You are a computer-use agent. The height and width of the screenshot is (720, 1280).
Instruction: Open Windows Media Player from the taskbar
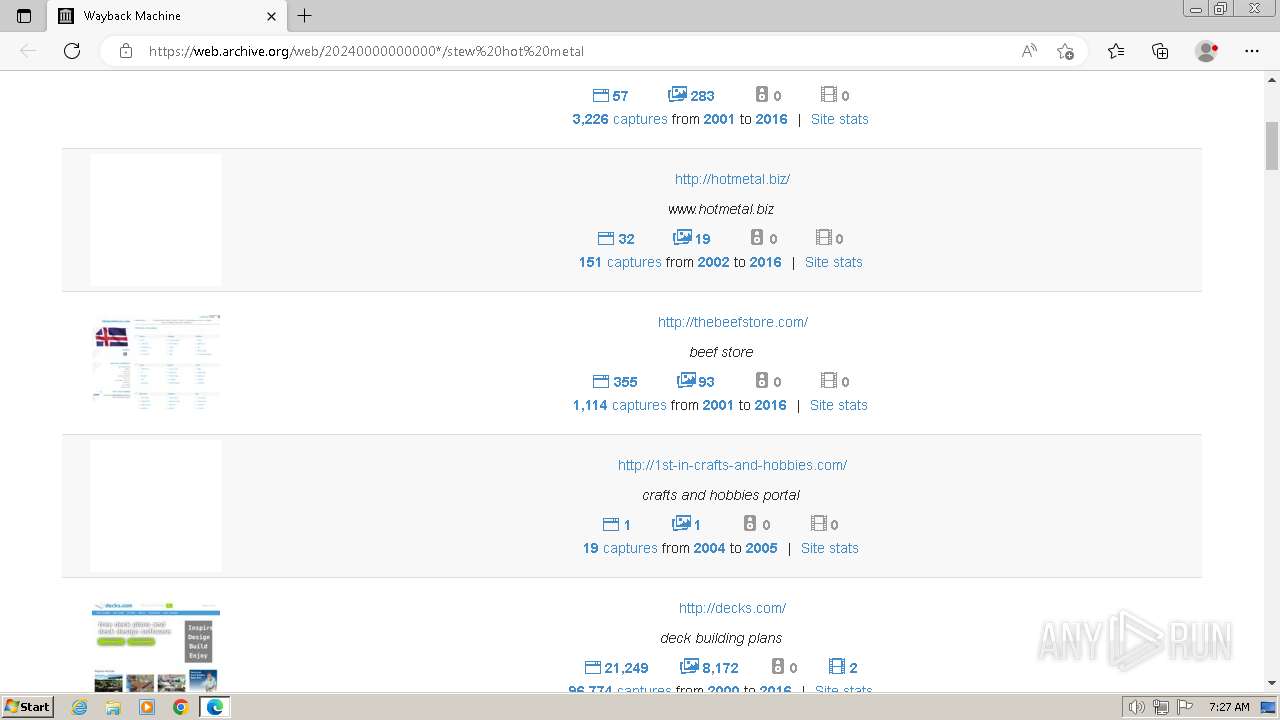(x=147, y=707)
